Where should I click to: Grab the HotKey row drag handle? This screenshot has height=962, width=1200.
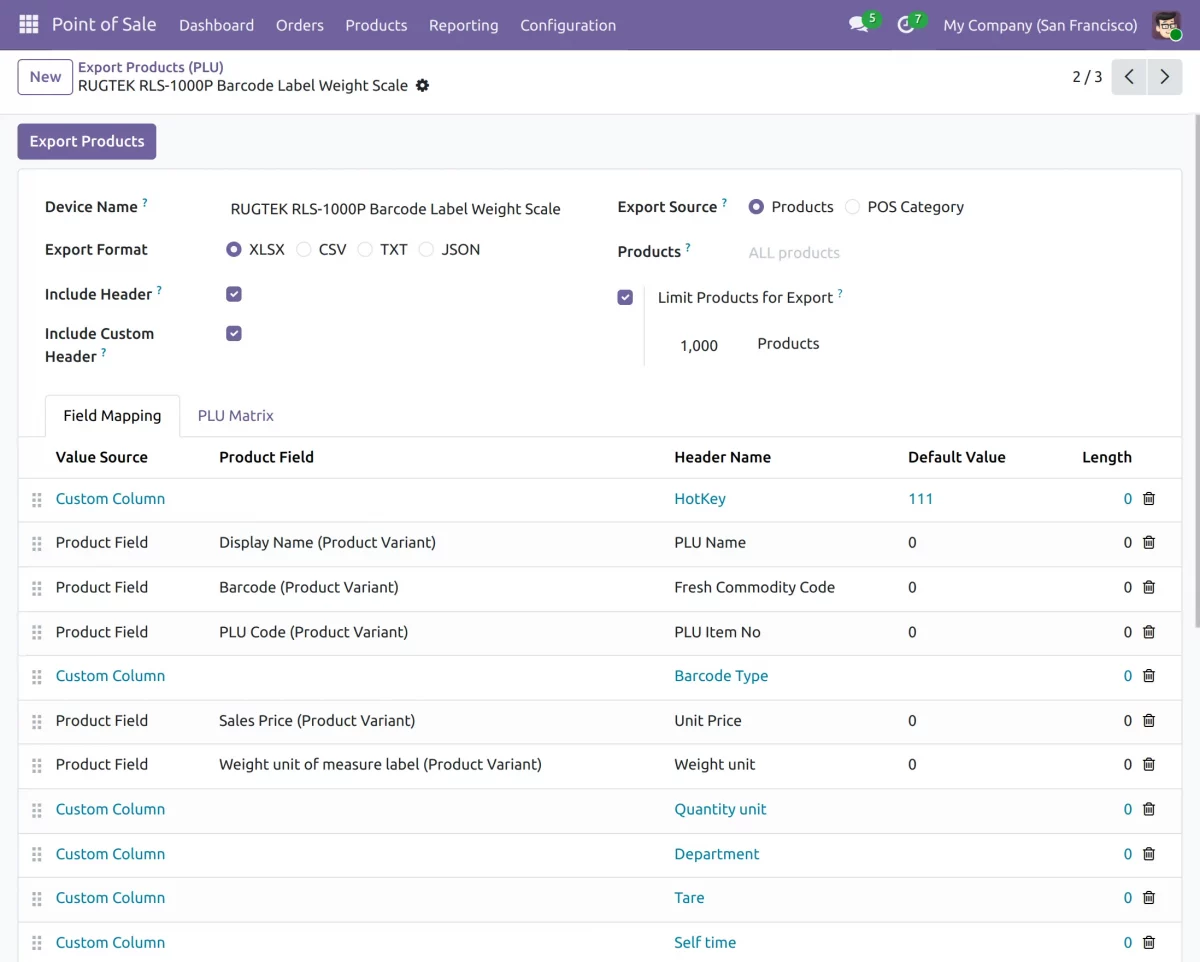pos(37,500)
